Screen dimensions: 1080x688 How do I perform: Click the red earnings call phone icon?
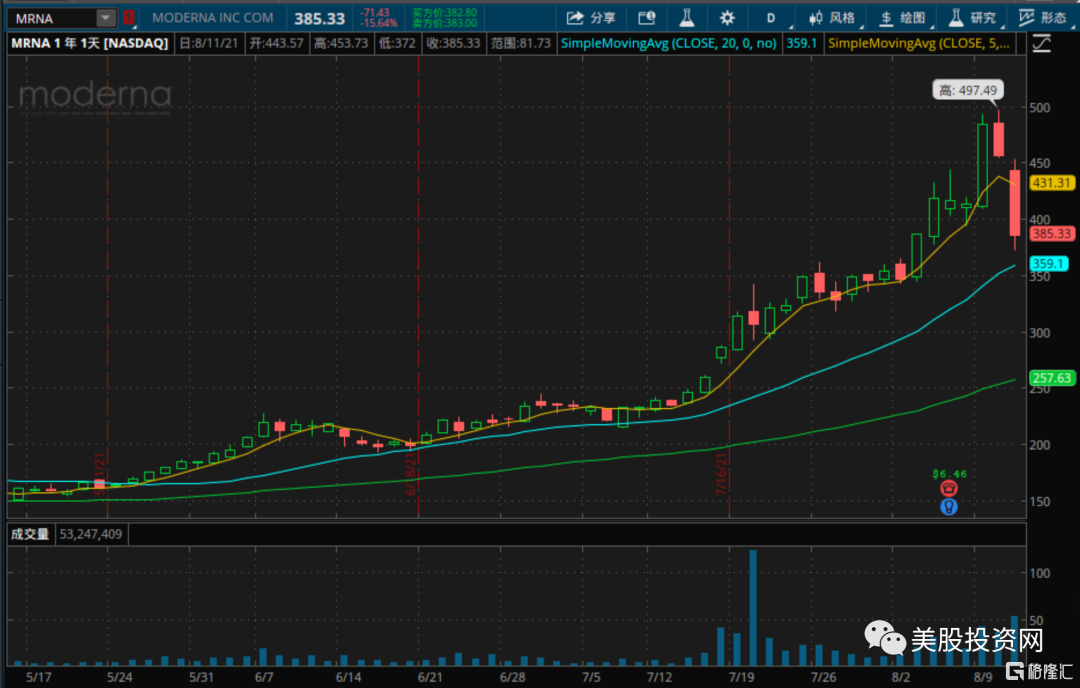point(949,488)
